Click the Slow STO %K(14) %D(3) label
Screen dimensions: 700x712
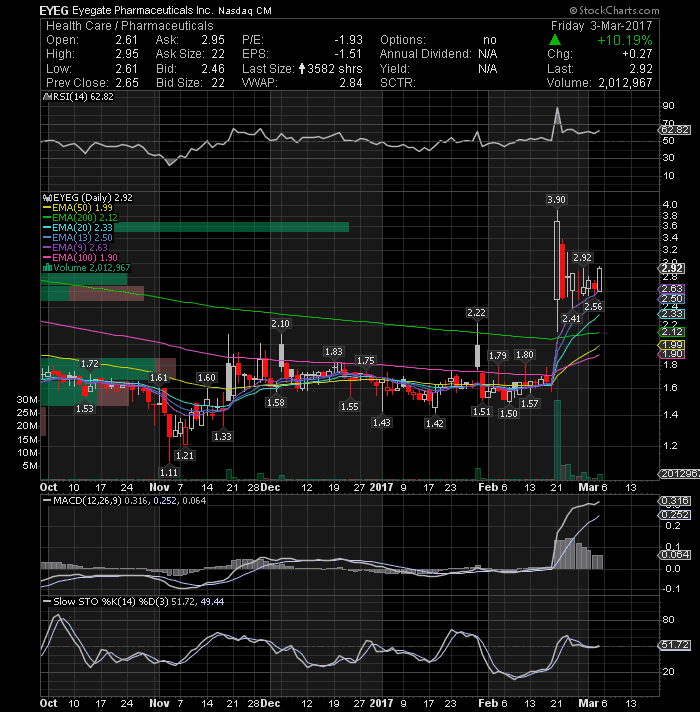(x=111, y=601)
